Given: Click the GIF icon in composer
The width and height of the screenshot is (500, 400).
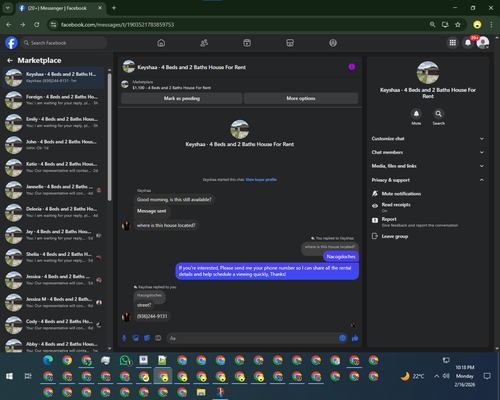Looking at the screenshot, I should (x=158, y=338).
